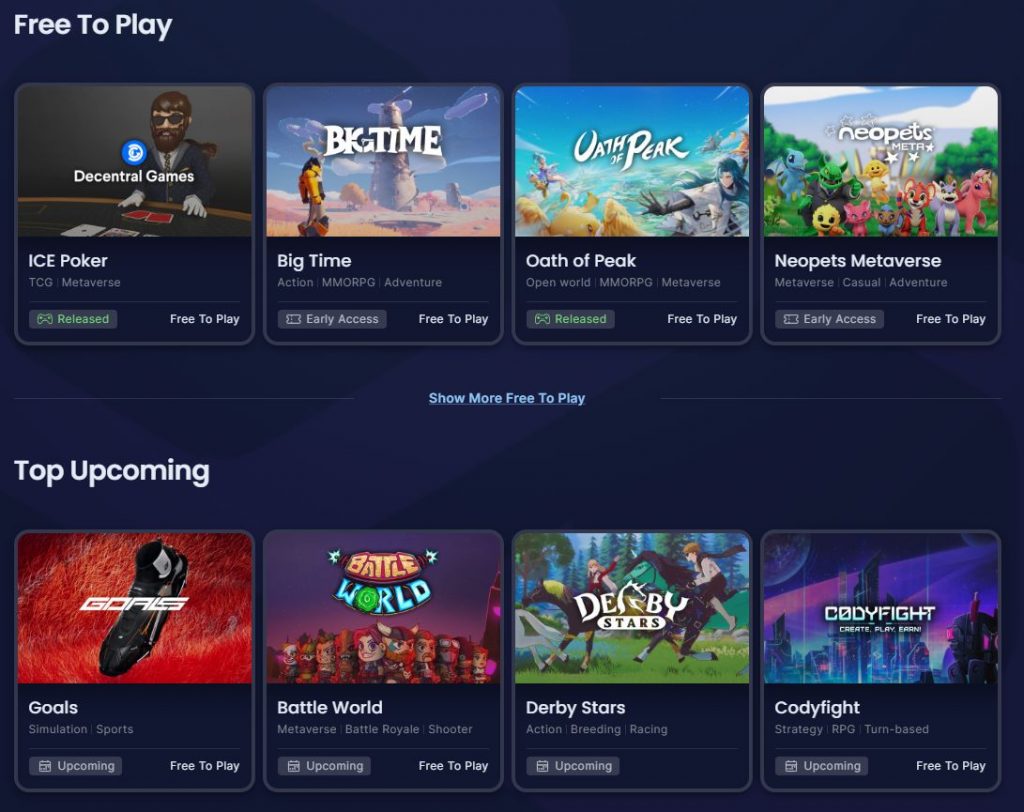Screen dimensions: 1024x812
Task: Click the ticket icon on Neopets Metaverse's Early Access badge
Action: point(791,319)
